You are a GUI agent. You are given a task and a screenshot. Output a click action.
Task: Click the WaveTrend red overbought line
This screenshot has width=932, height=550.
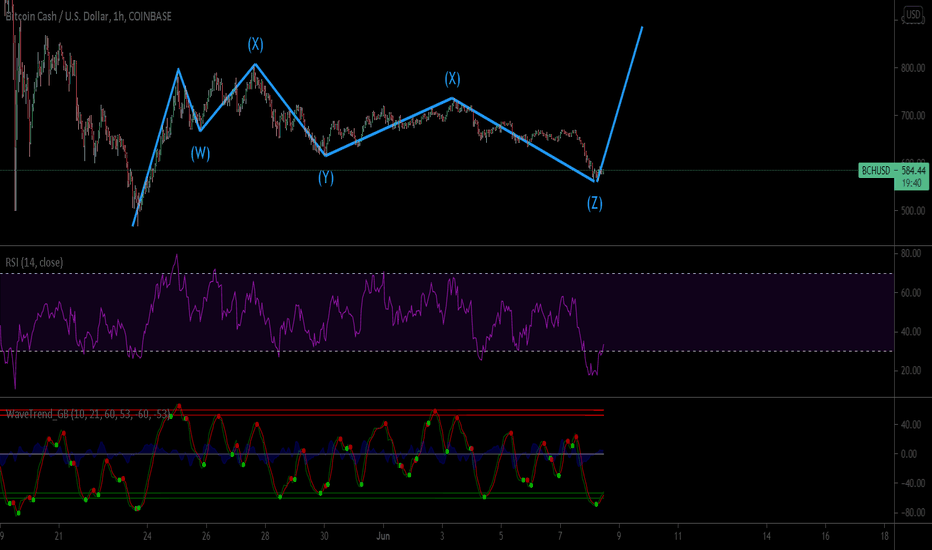click(302, 410)
